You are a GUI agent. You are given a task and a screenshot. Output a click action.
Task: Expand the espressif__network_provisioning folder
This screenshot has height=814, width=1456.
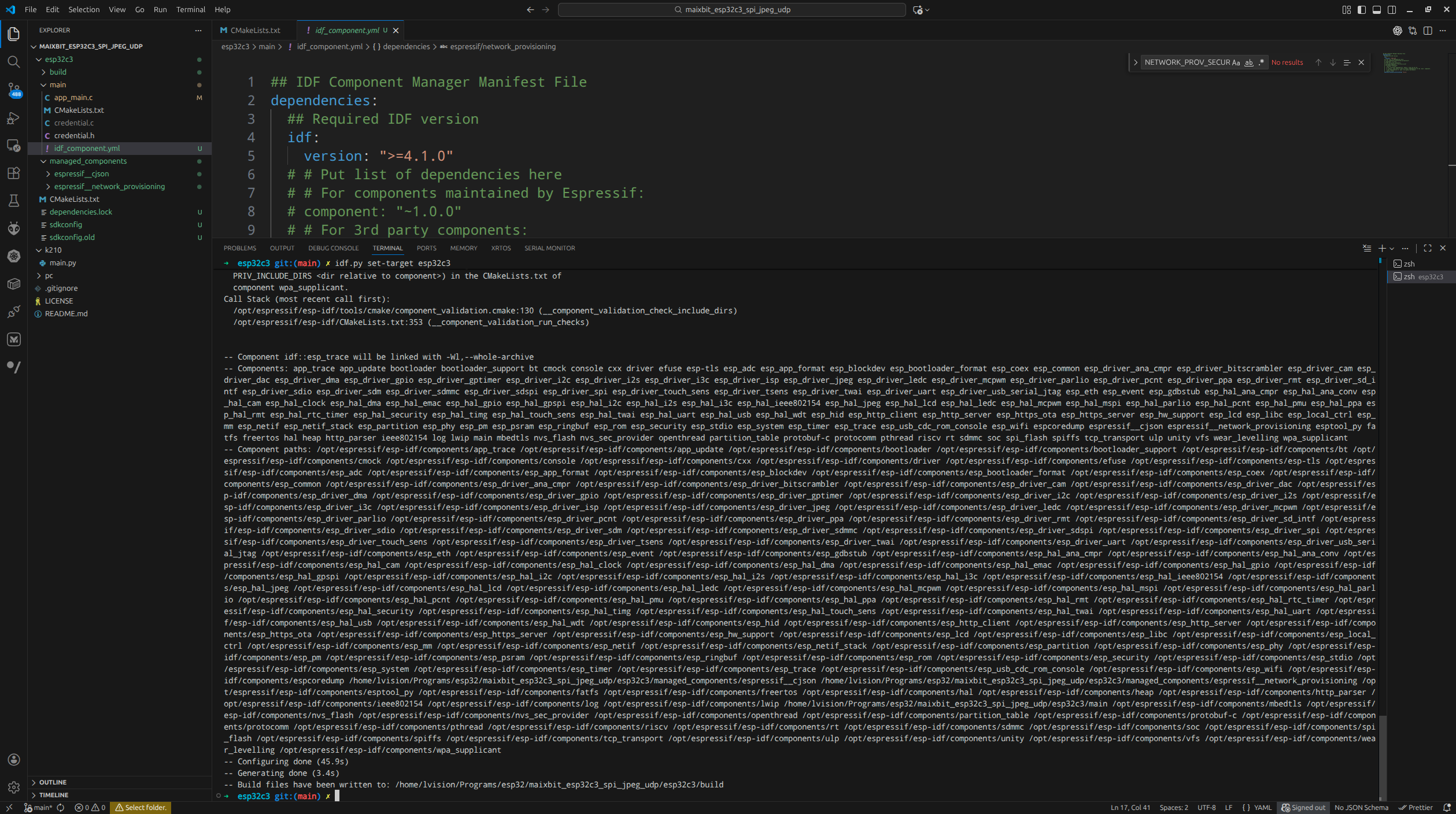(x=109, y=187)
